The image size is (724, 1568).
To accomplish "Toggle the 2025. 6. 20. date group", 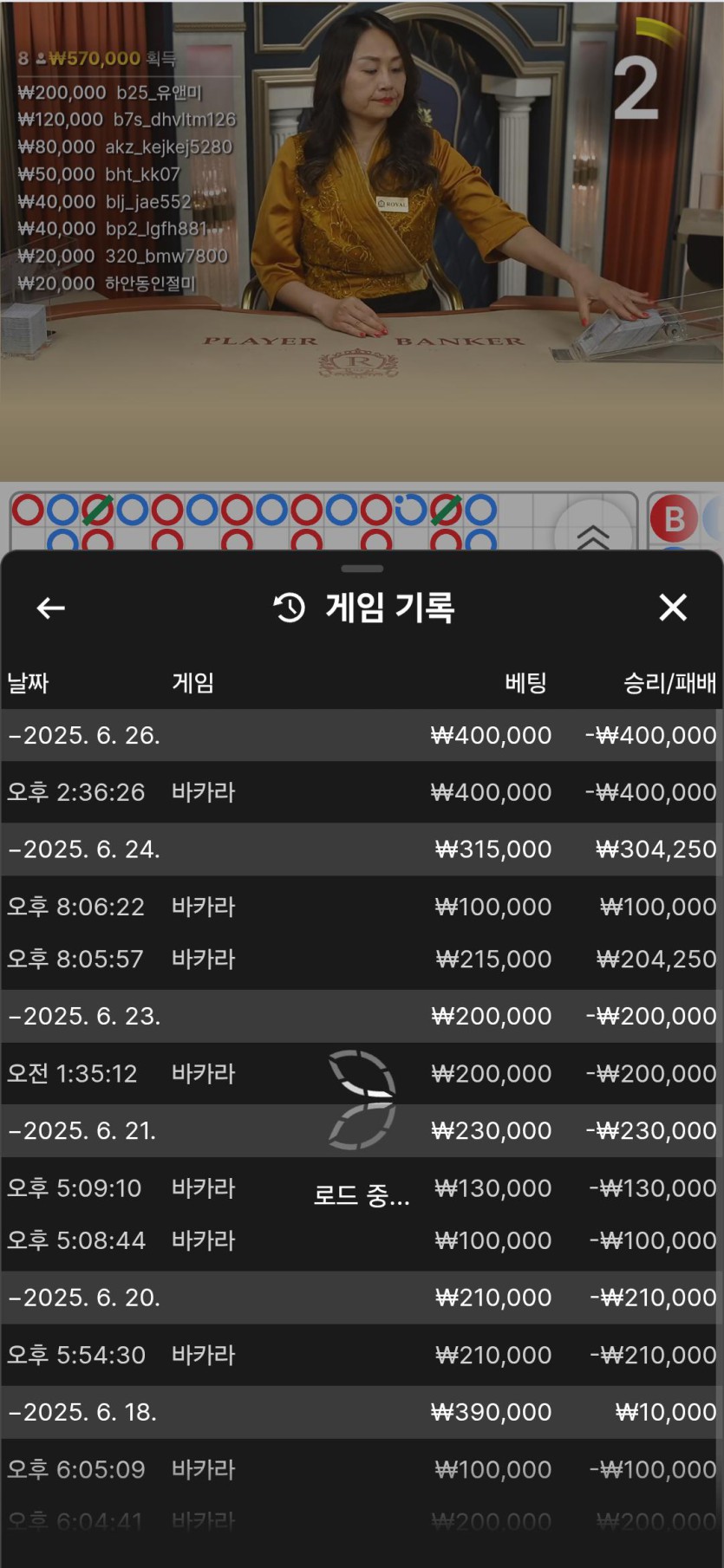I will coord(84,1298).
